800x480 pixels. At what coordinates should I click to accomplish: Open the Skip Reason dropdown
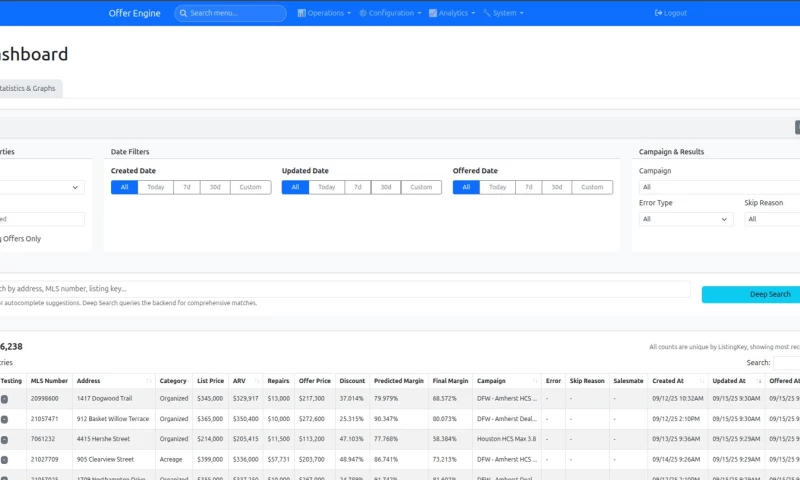click(772, 219)
